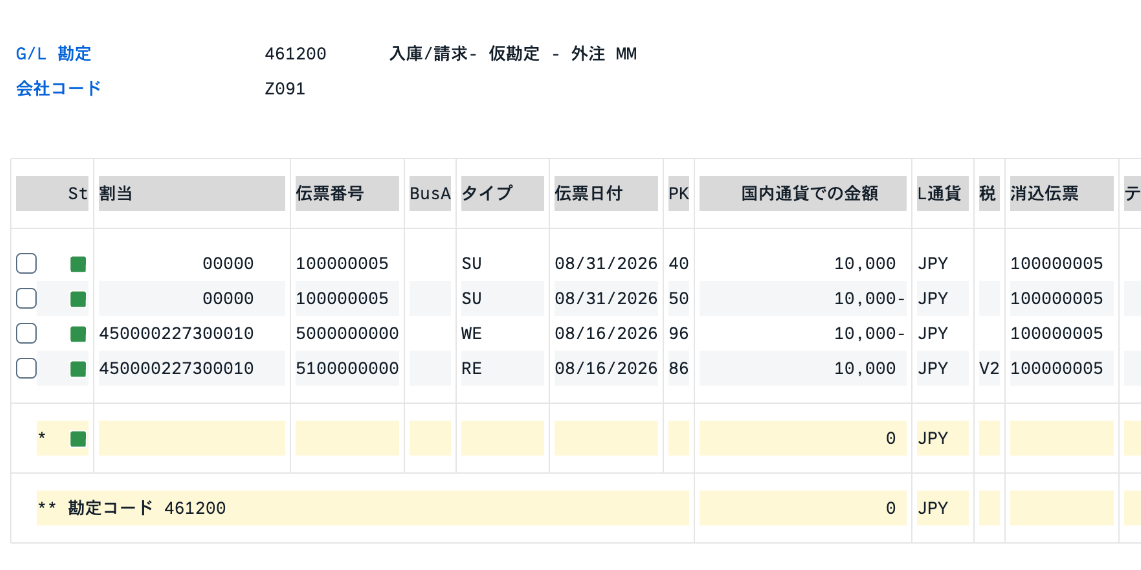
Task: Click the PK column header
Action: point(678,194)
